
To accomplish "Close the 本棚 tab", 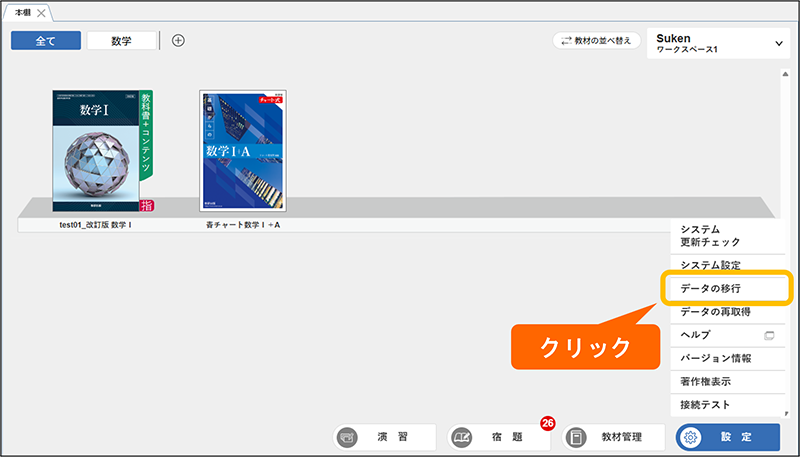I will pyautogui.click(x=42, y=12).
